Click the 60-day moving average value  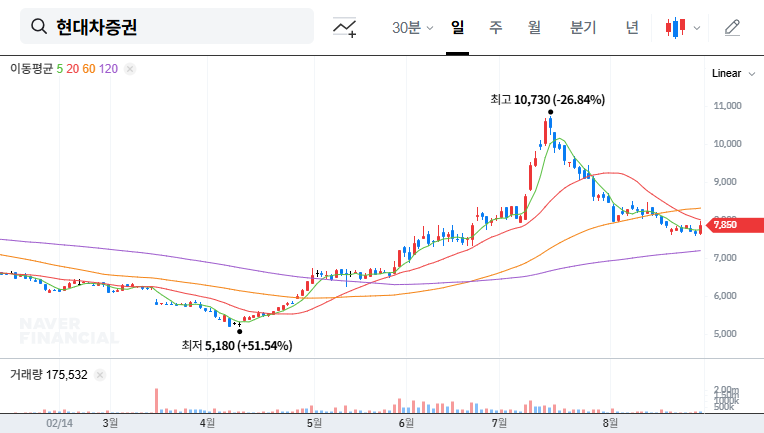pos(89,69)
